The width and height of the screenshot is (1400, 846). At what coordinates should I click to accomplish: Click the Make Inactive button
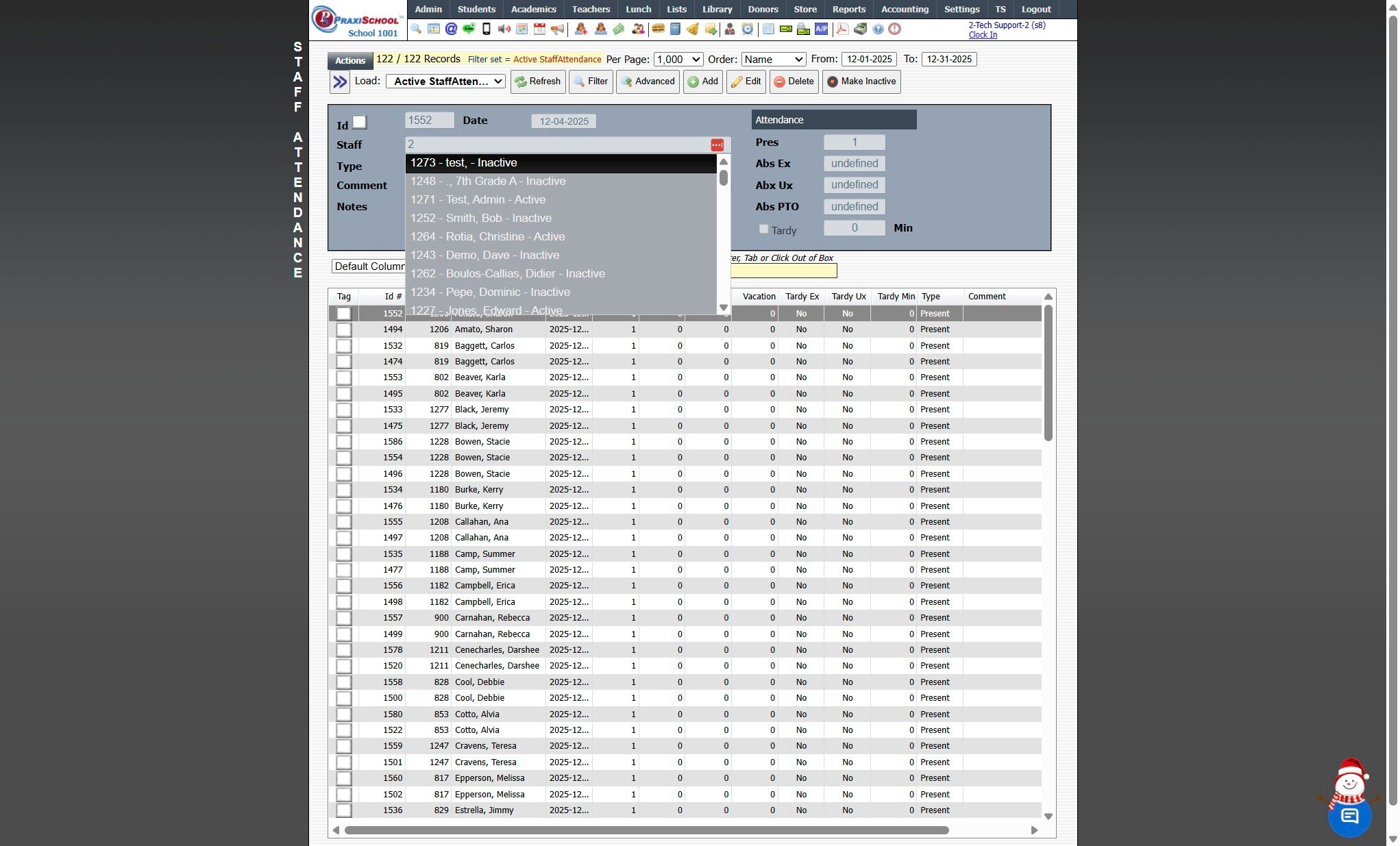(x=861, y=82)
